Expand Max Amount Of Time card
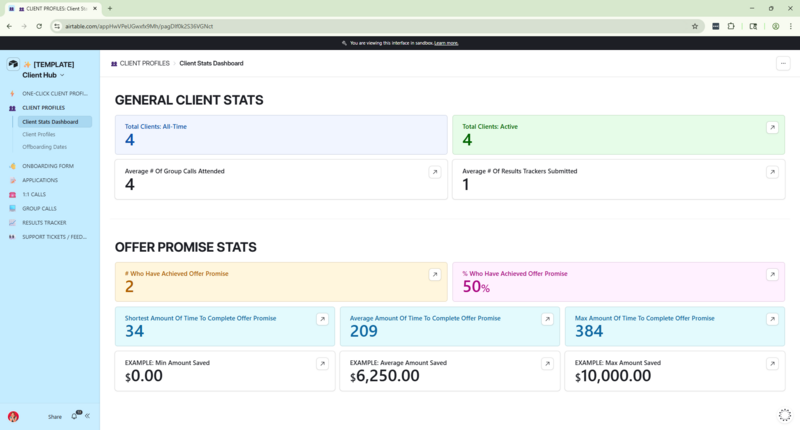Image resolution: width=800 pixels, height=430 pixels. click(x=772, y=319)
